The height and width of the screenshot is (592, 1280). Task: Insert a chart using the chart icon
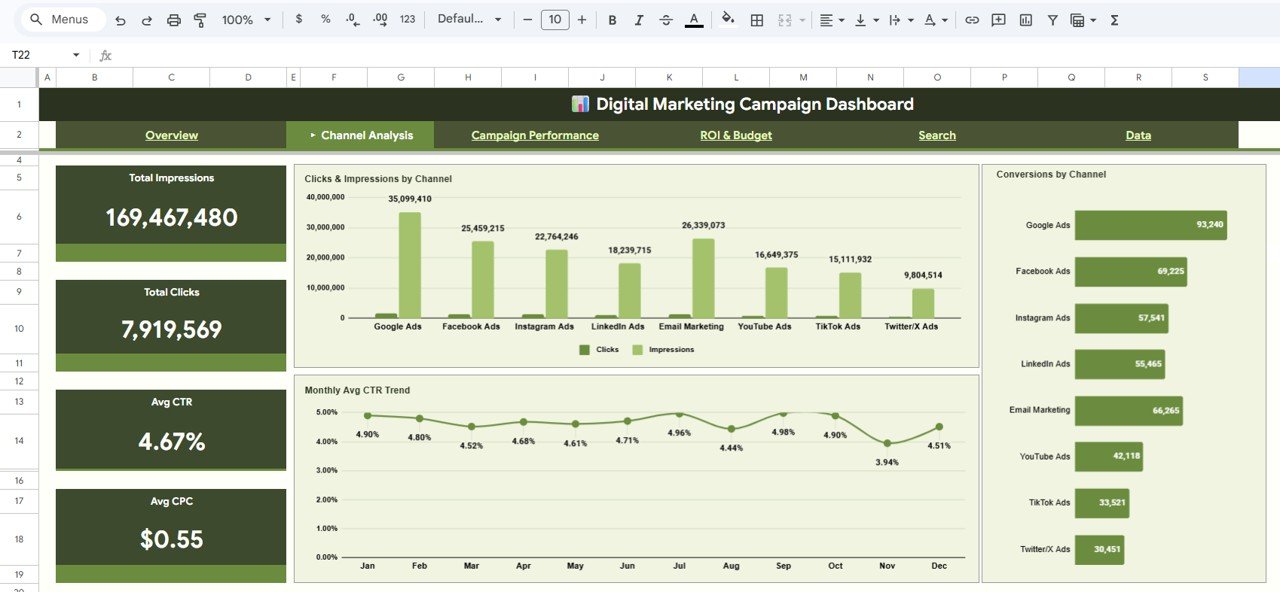(x=1025, y=19)
